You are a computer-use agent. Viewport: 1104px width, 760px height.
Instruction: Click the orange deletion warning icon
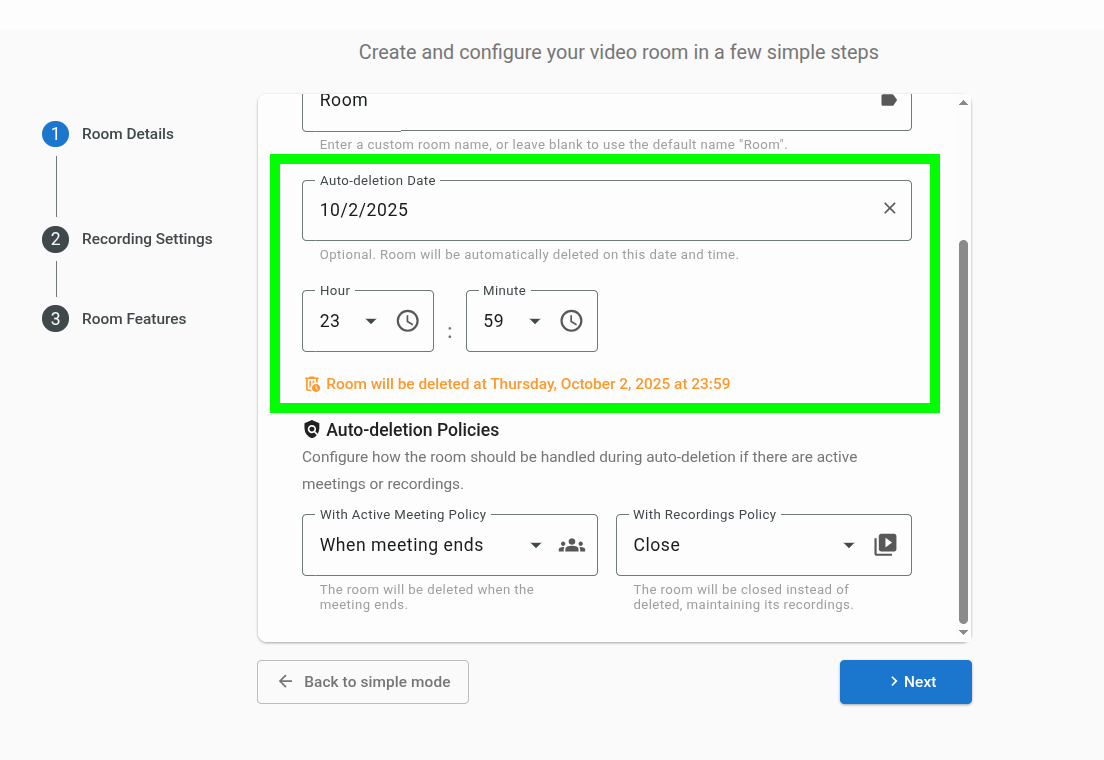point(312,384)
